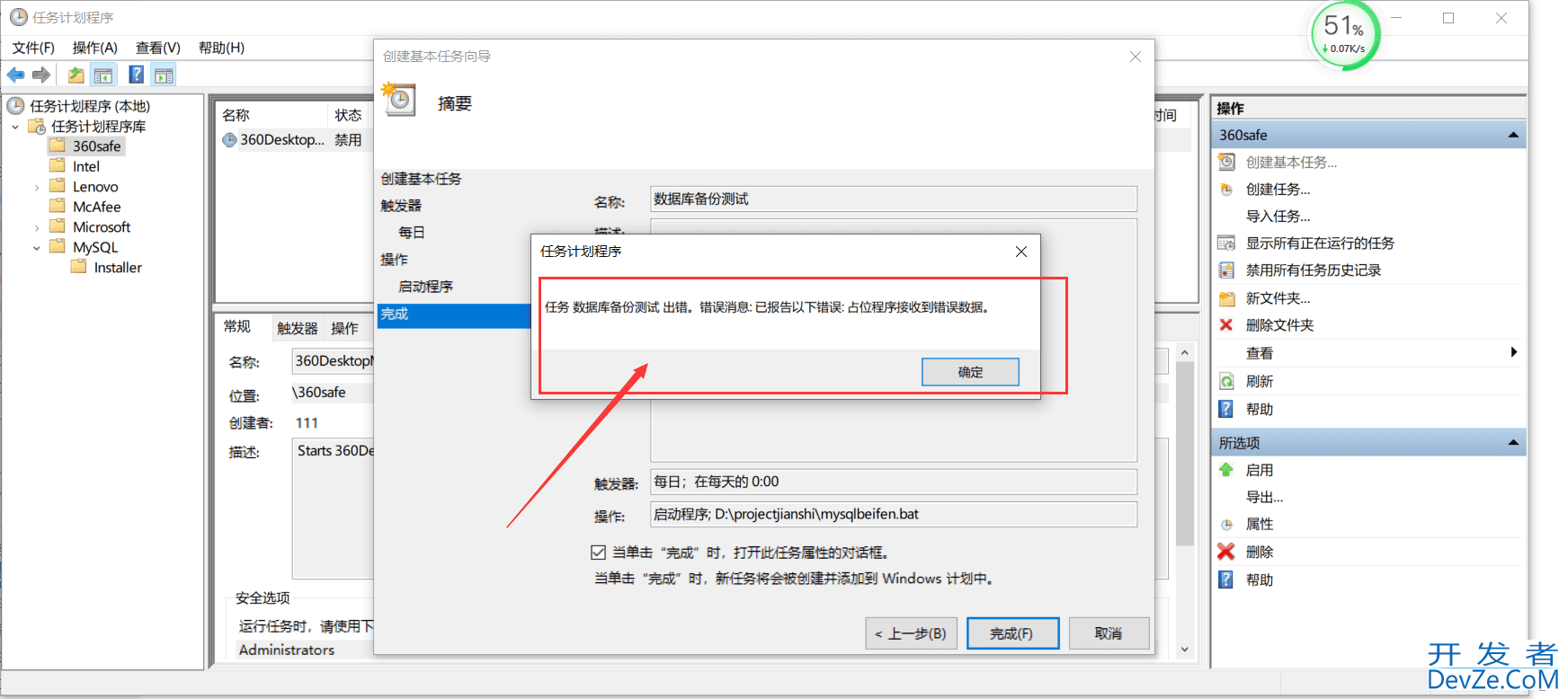Click 导入任务... in Actions pane
The image size is (1568, 699).
pos(1278,216)
